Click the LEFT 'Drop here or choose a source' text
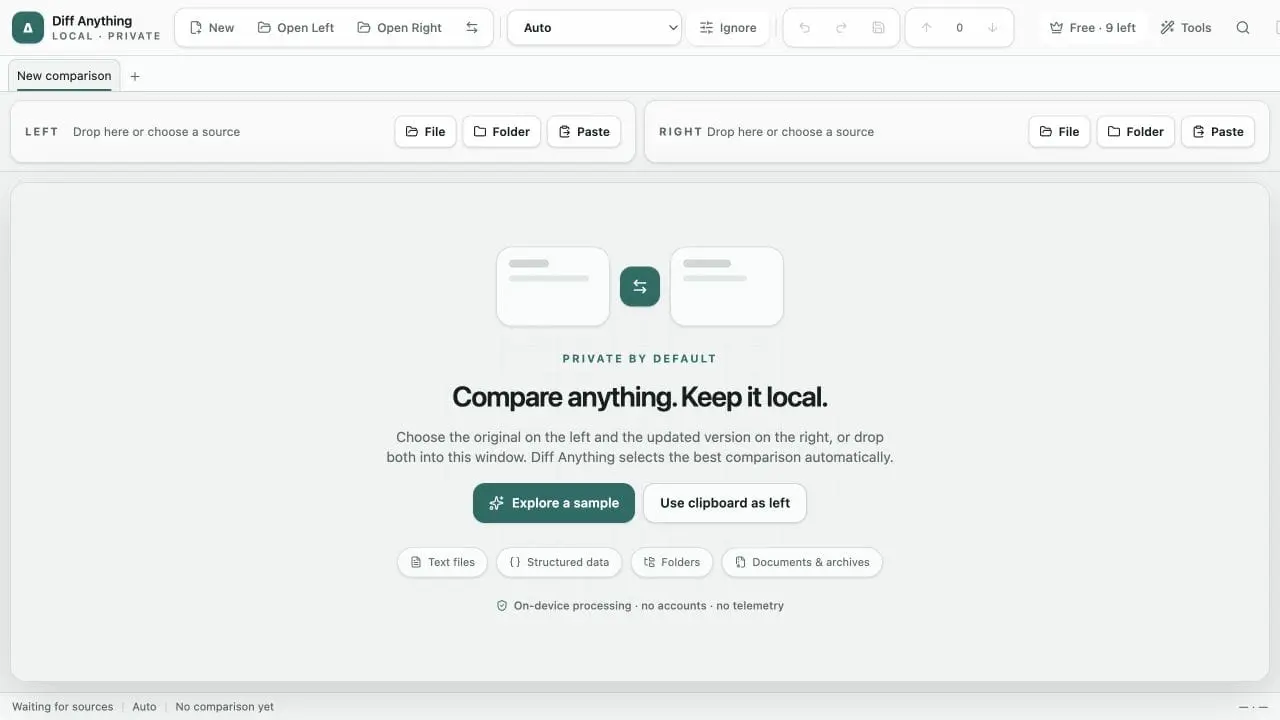The height and width of the screenshot is (720, 1280). 156,132
